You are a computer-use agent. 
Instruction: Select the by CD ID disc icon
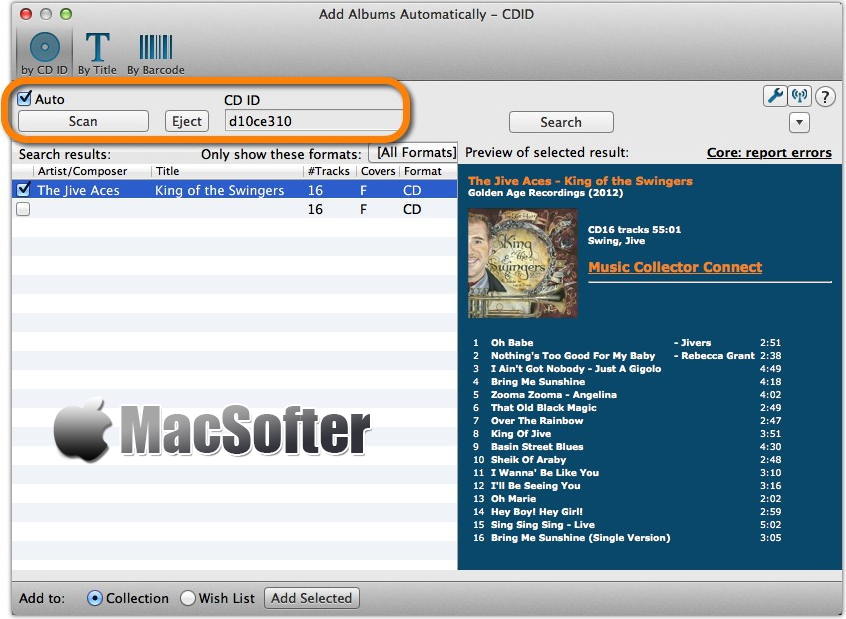pos(45,47)
